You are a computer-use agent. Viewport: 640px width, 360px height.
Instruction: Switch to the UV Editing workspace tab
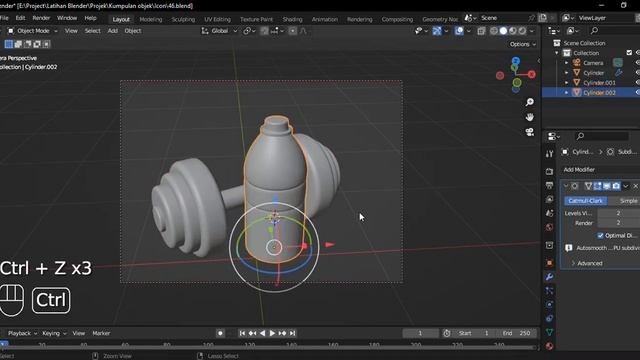(217, 19)
